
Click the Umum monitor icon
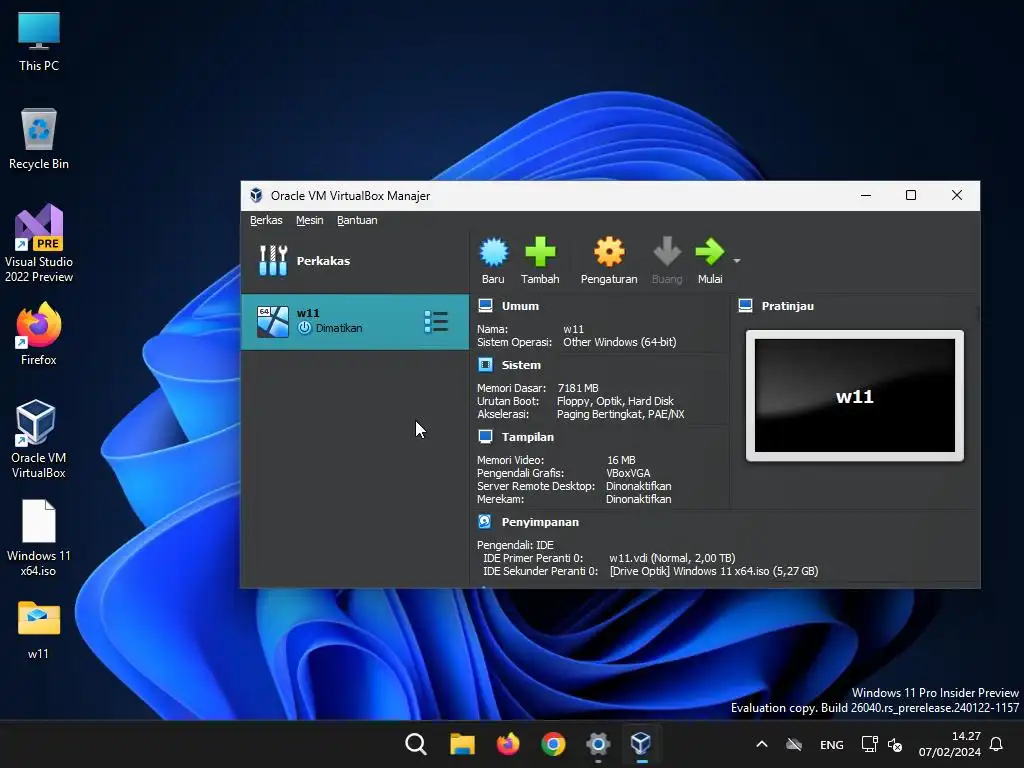coord(485,305)
